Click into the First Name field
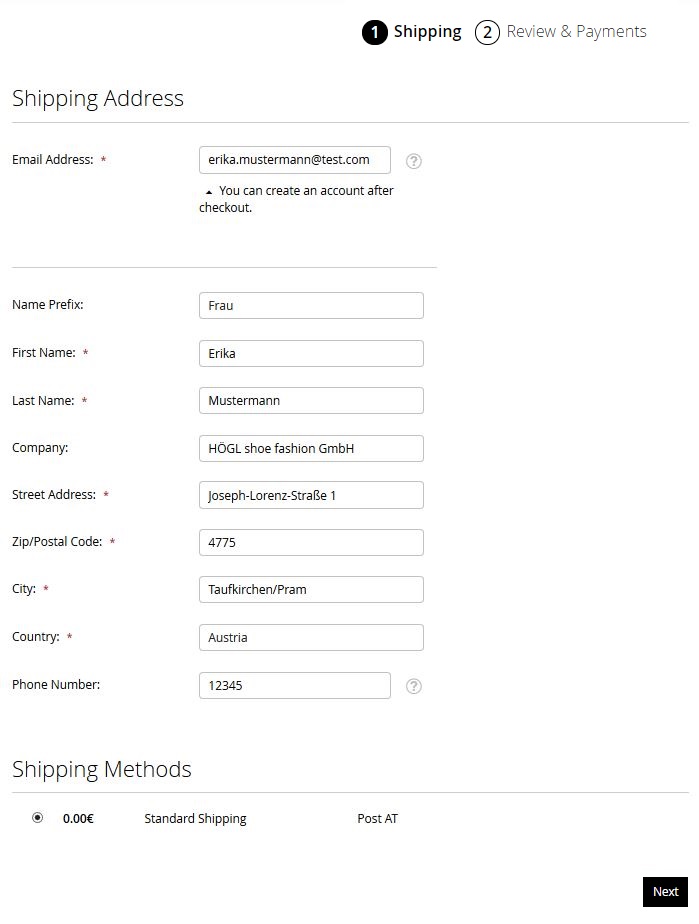The width and height of the screenshot is (699, 924). click(x=311, y=353)
